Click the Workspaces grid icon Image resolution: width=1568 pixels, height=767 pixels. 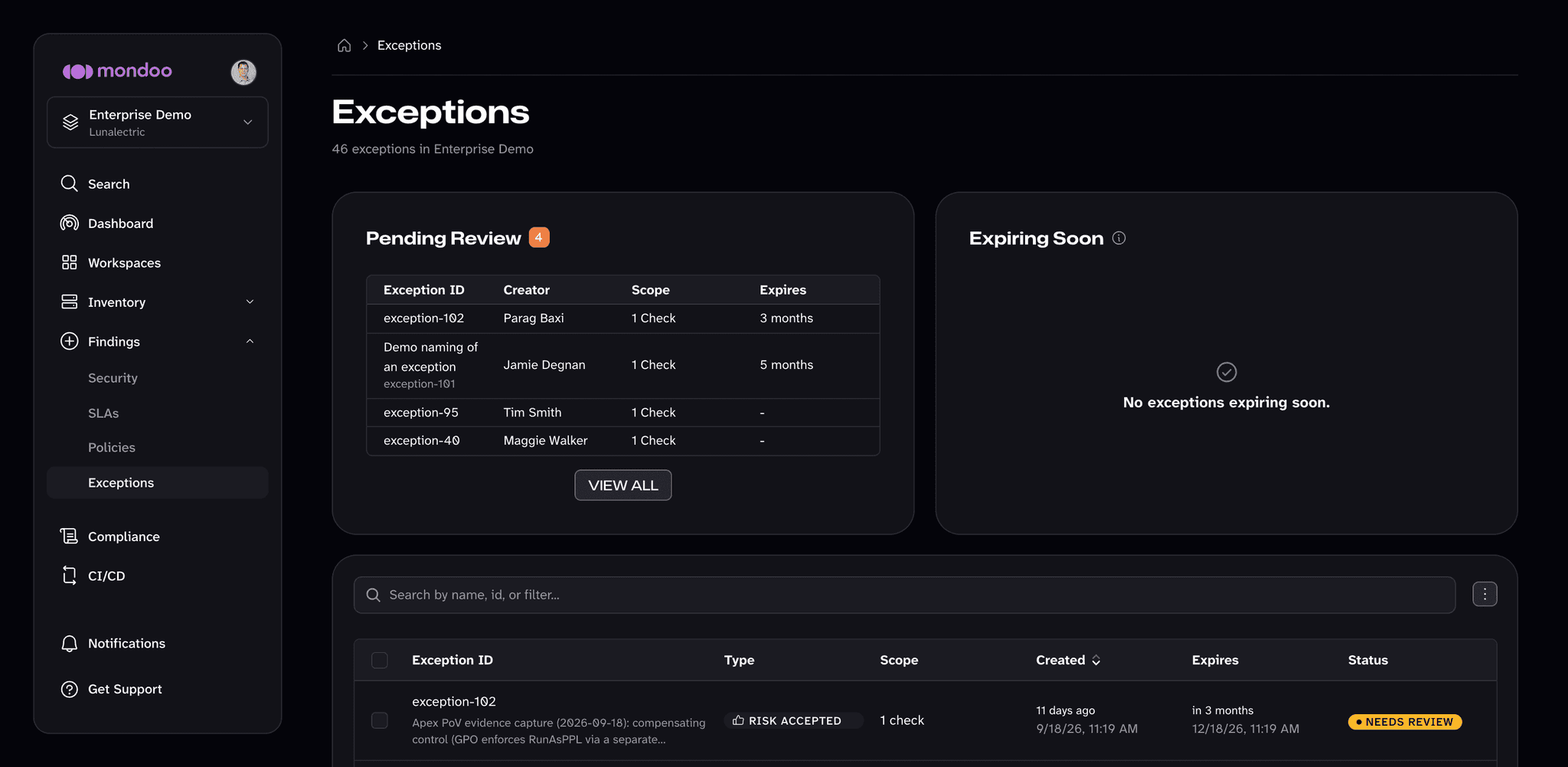click(70, 263)
